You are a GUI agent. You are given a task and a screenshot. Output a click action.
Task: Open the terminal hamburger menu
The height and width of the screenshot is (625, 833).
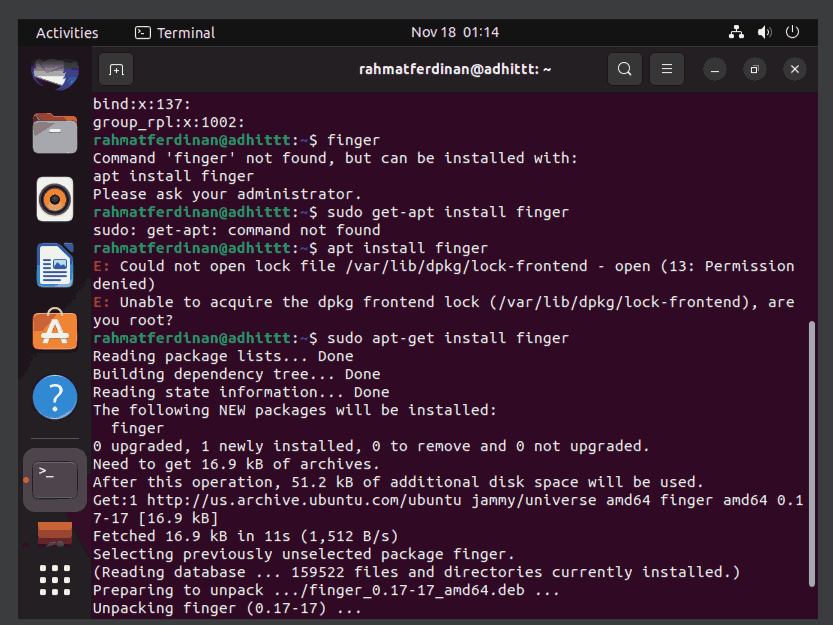pos(667,69)
